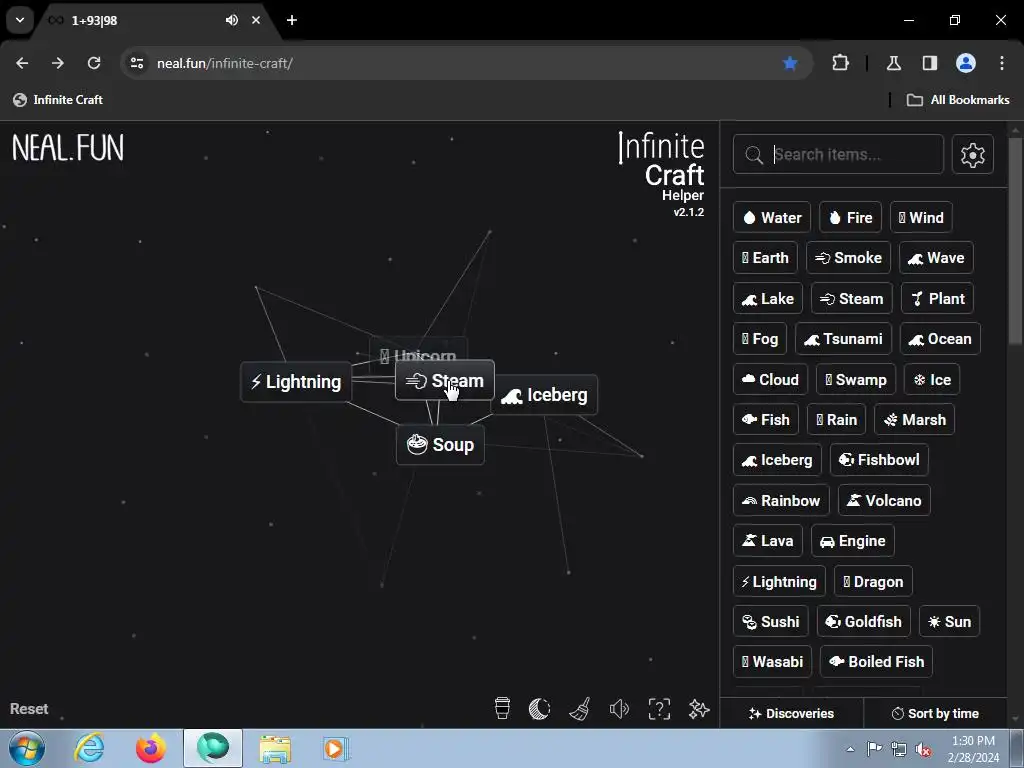
Task: Click the Soup tile on the canvas
Action: [x=440, y=445]
